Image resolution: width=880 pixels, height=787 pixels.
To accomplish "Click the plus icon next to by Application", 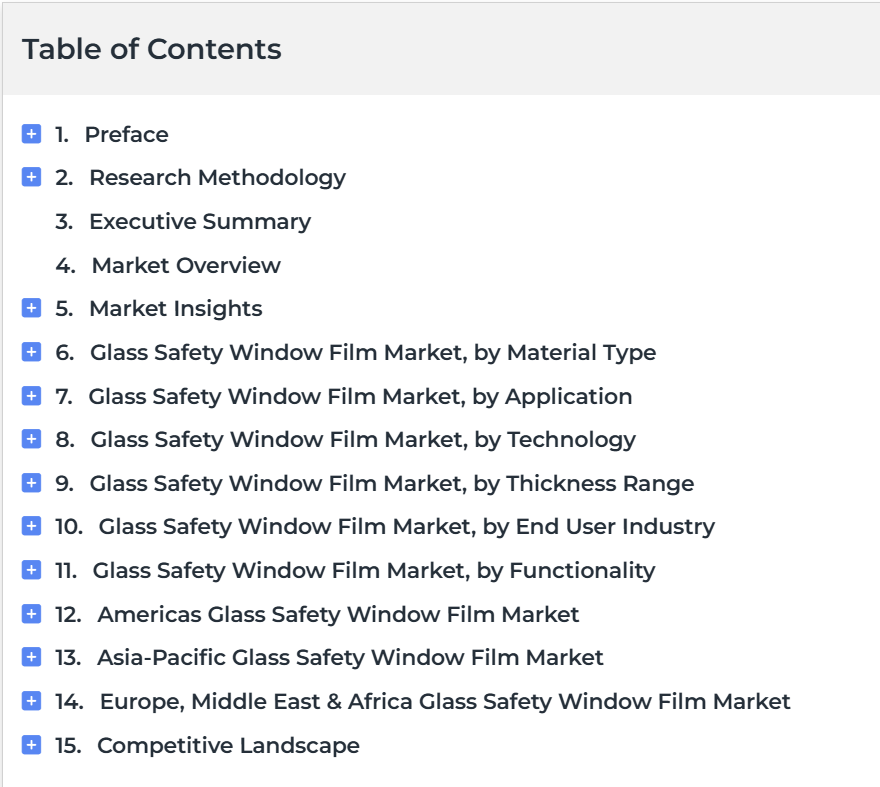I will pos(31,396).
